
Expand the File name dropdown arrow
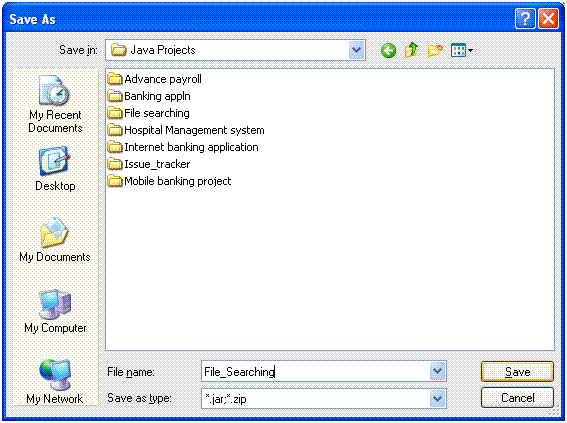point(437,371)
